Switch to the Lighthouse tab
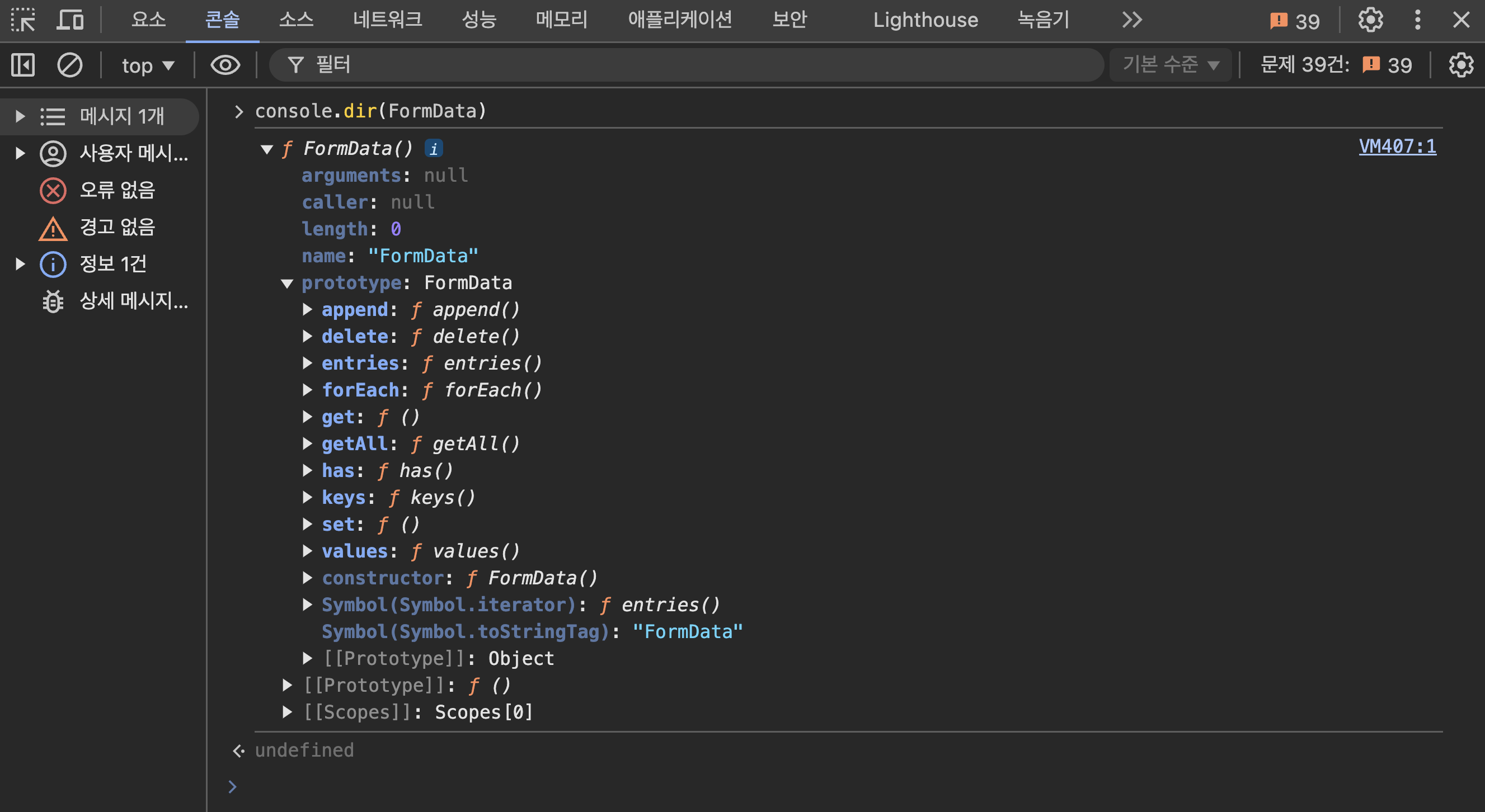 [x=925, y=20]
